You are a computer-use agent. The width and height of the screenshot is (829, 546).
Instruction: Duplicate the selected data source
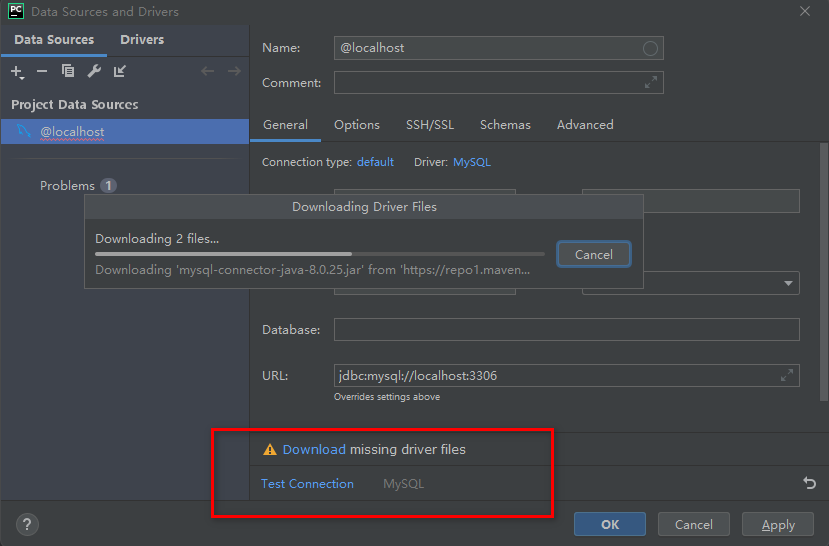coord(68,71)
